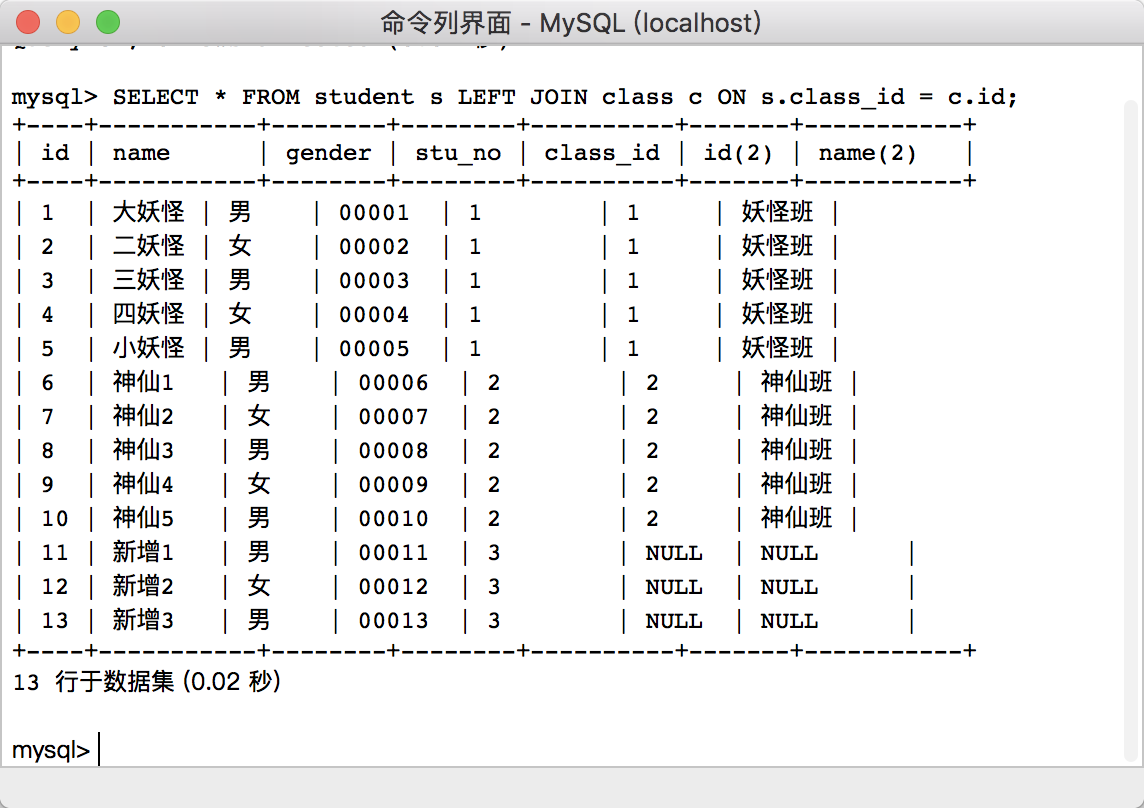Click the vertical scrollbar on the right edge

click(x=1131, y=430)
